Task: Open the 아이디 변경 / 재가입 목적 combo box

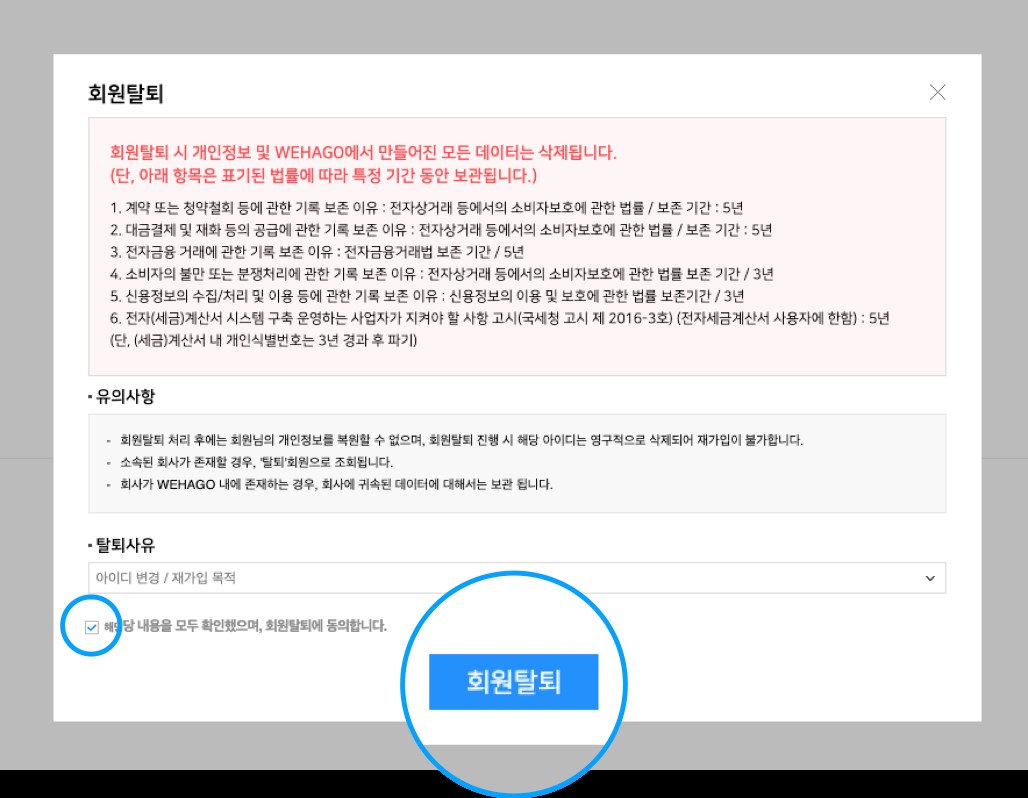Action: click(517, 578)
